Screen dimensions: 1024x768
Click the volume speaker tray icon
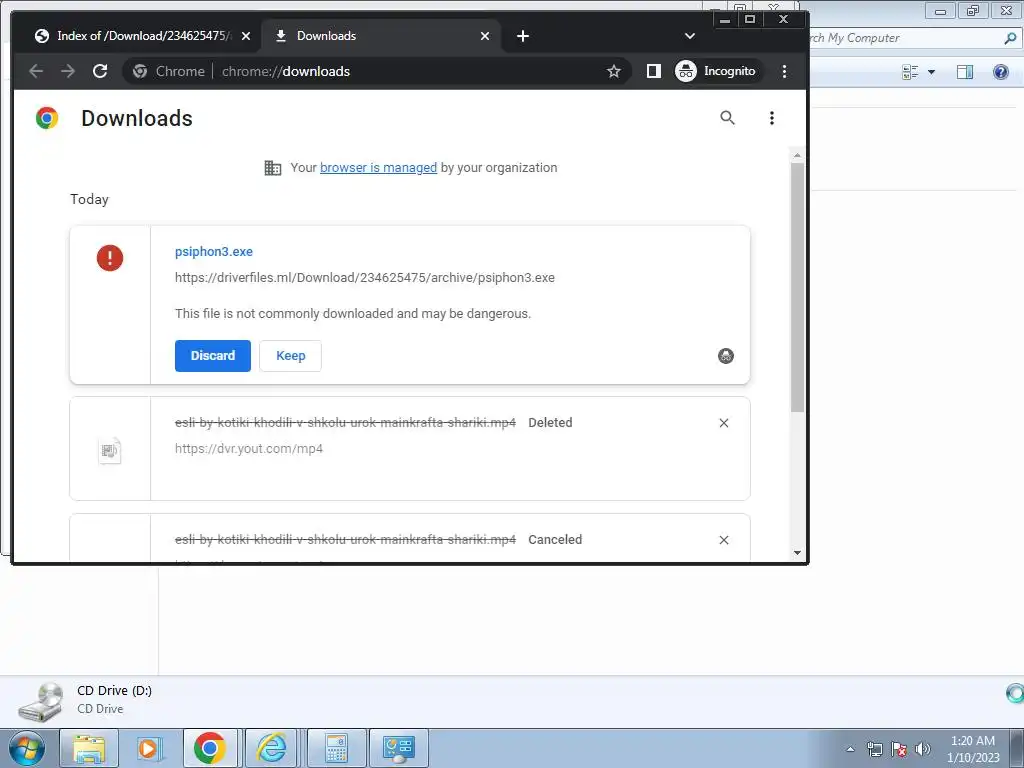point(923,749)
